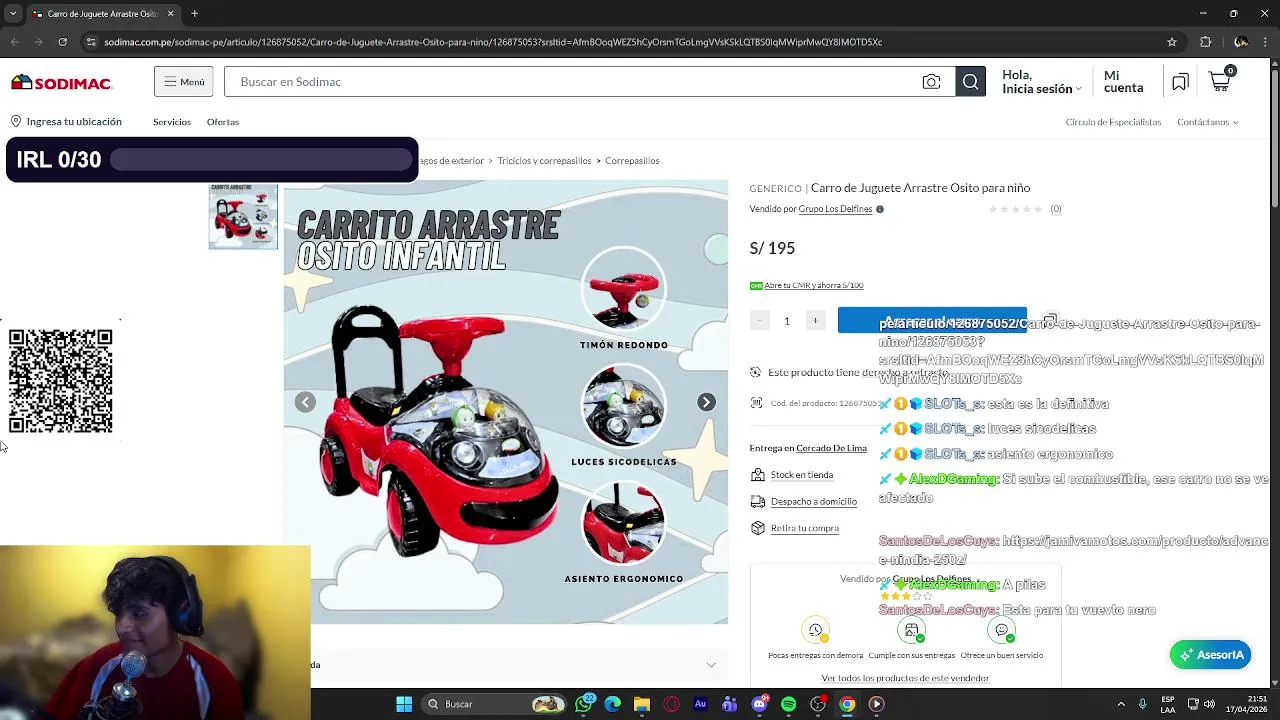The height and width of the screenshot is (720, 1280).
Task: Click seller info icon beside Grupo Los Delfines
Action: pyautogui.click(x=880, y=209)
